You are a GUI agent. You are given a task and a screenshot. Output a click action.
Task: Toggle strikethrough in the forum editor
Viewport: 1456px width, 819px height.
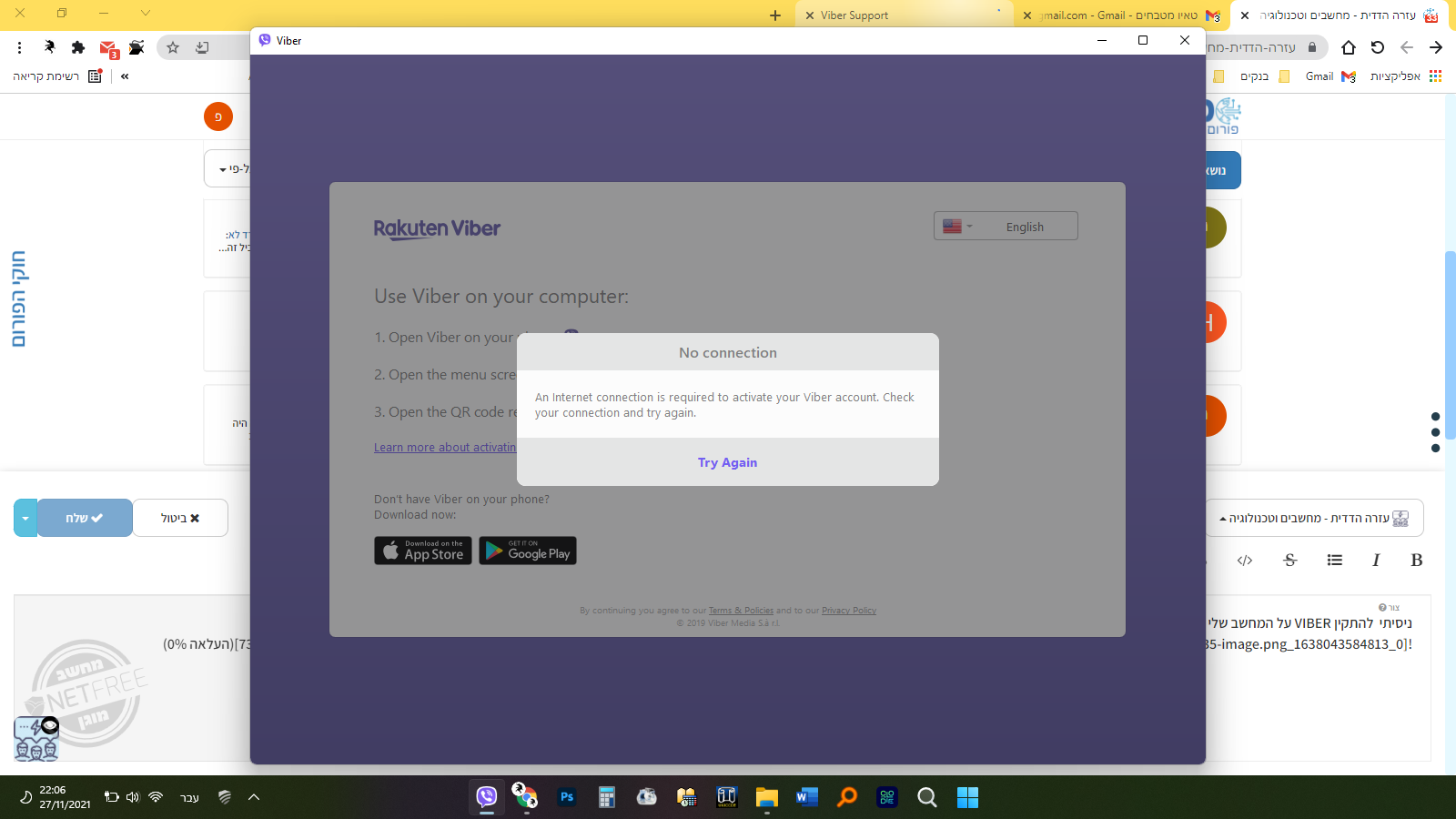(x=1289, y=561)
